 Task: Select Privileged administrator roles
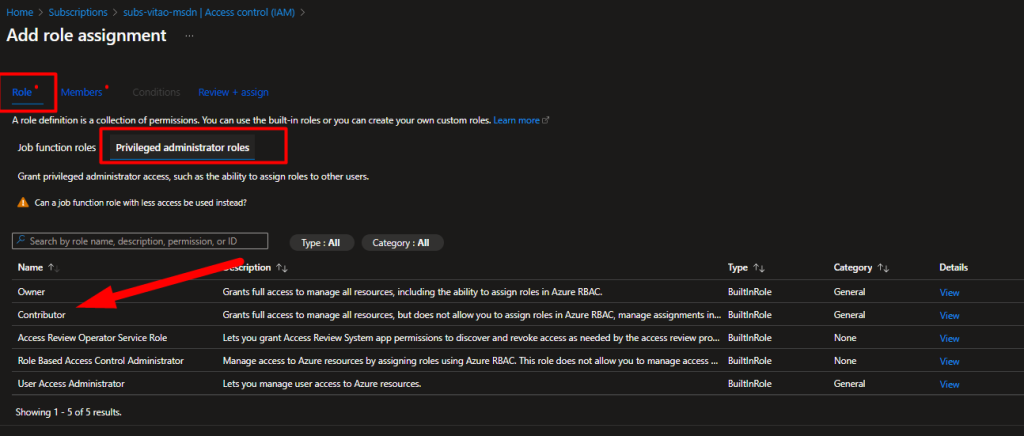pyautogui.click(x=182, y=148)
